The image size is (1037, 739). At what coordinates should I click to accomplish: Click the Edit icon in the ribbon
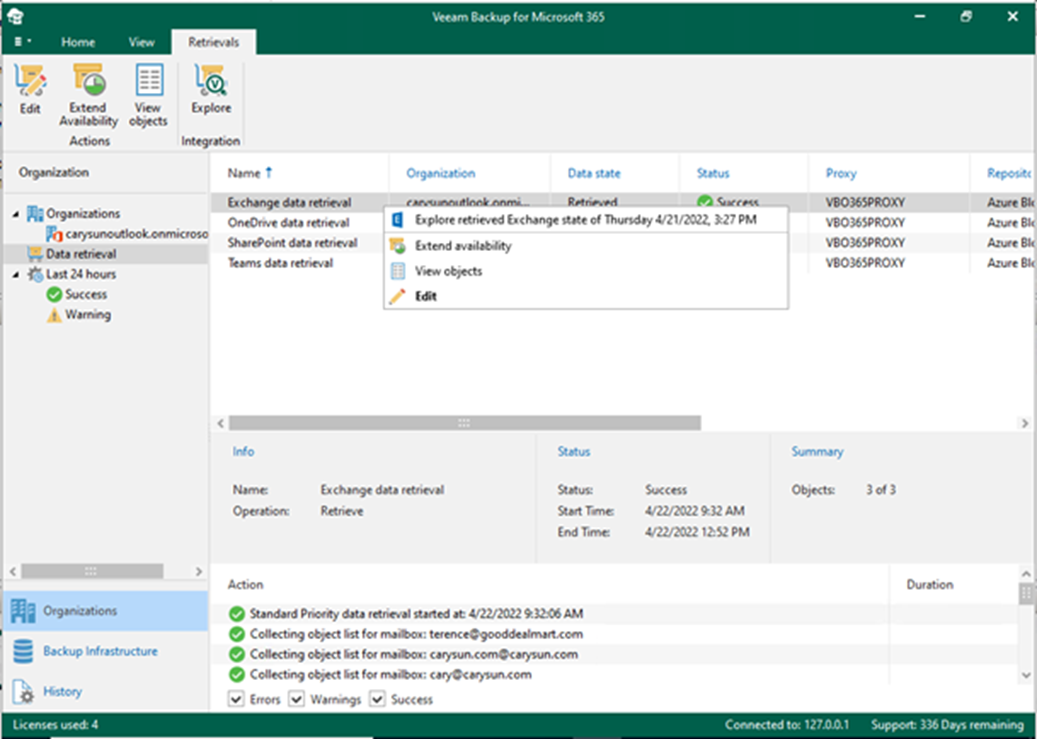30,90
